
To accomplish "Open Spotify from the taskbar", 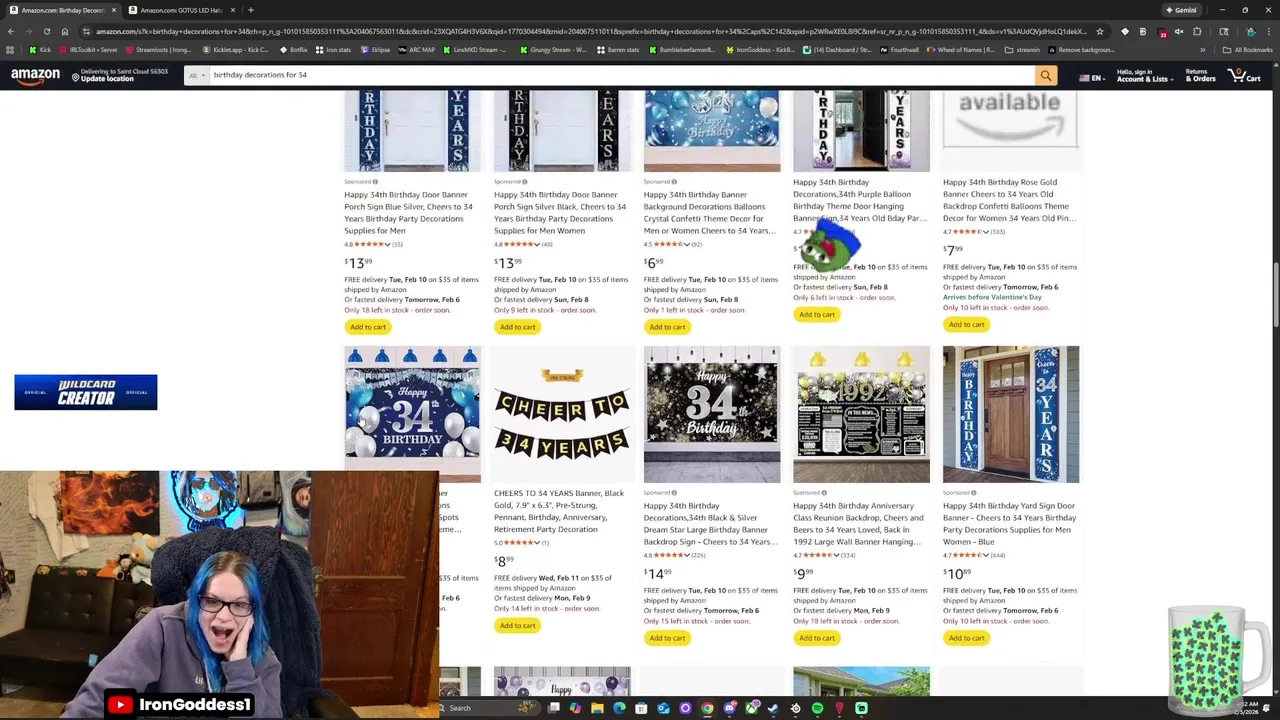I will [x=817, y=708].
